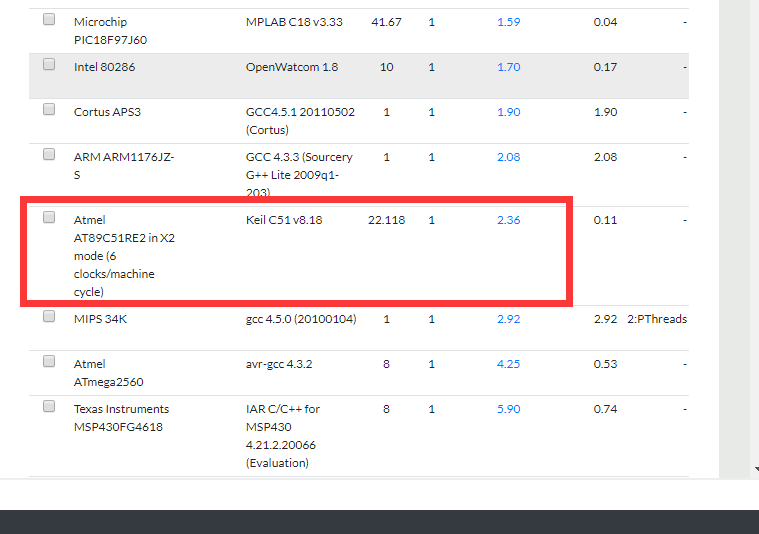
Task: Click the IAR C/C++ for MSP430 cell
Action: (283, 436)
